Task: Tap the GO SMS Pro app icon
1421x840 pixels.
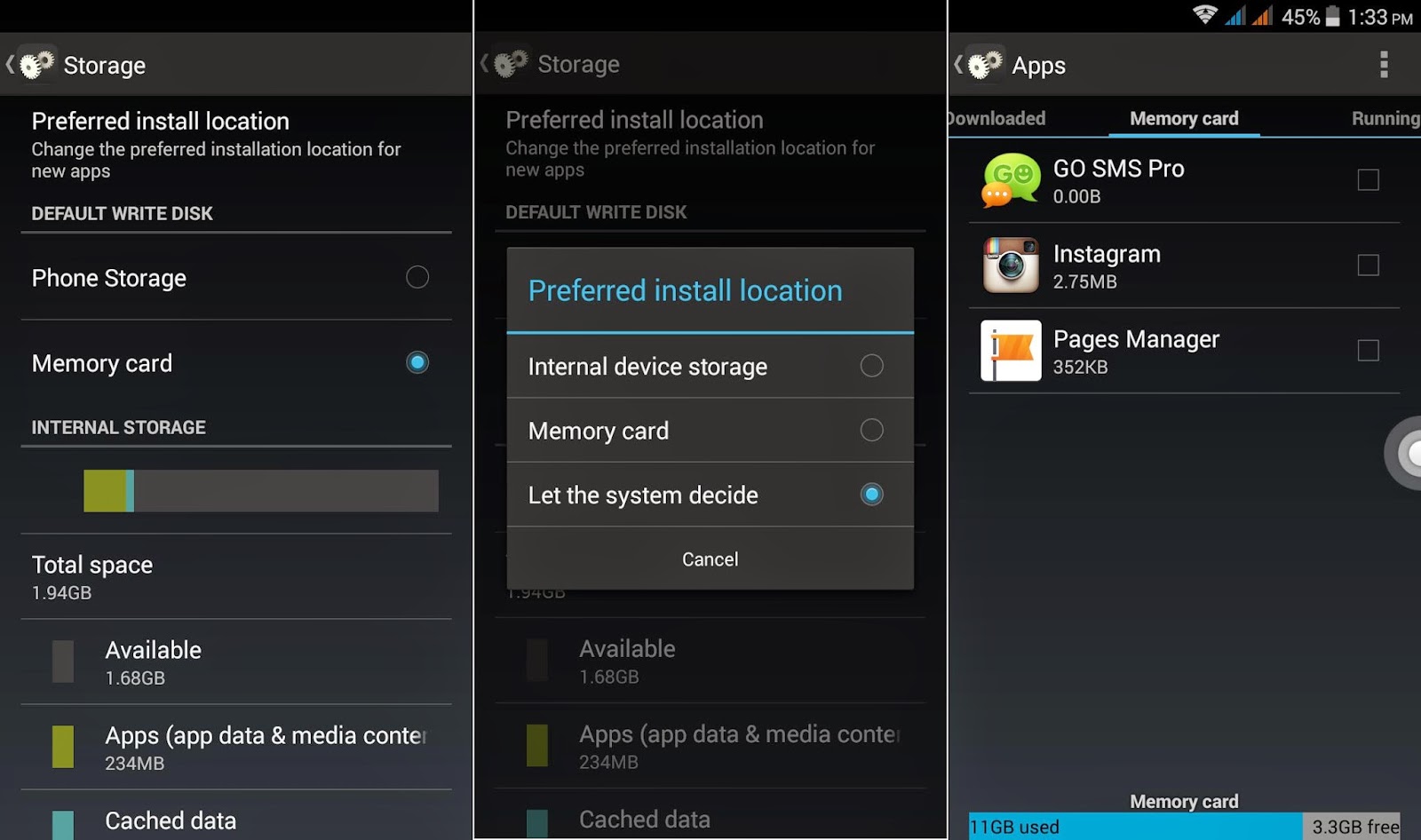Action: tap(1011, 180)
